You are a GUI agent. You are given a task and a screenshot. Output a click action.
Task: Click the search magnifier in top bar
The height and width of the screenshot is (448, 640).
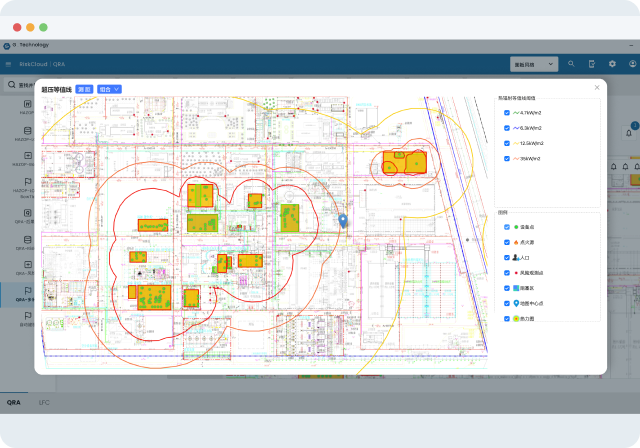pos(572,64)
